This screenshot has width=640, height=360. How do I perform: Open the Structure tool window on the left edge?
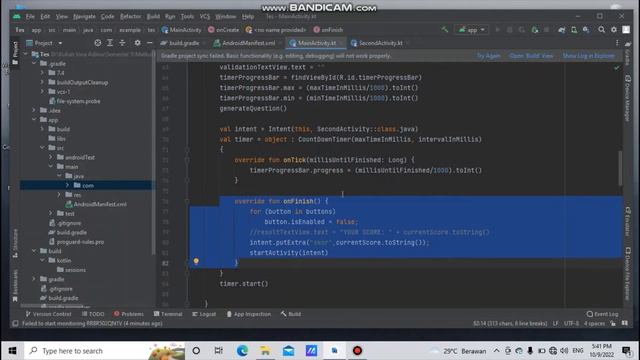15,243
